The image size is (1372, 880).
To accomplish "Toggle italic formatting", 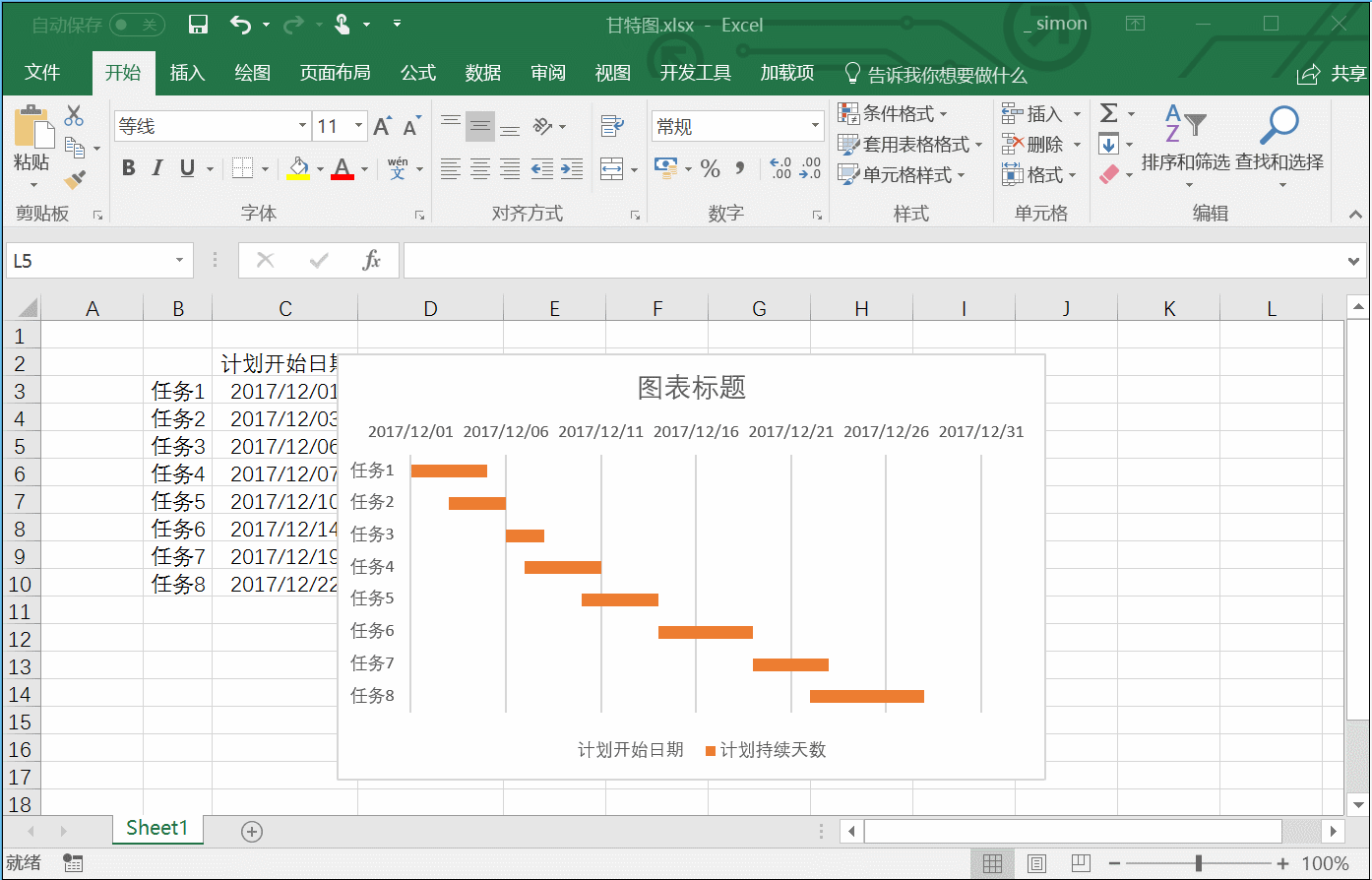I will pyautogui.click(x=156, y=167).
